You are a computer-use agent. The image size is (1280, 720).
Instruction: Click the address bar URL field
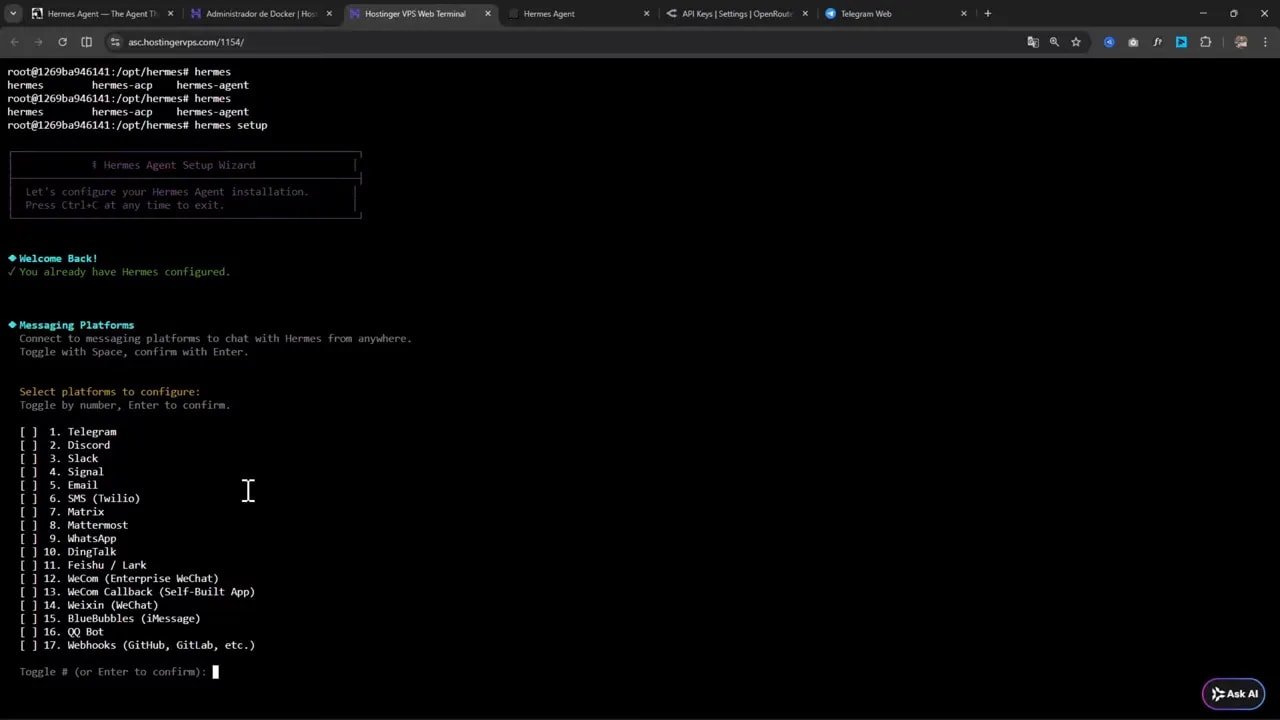click(560, 42)
